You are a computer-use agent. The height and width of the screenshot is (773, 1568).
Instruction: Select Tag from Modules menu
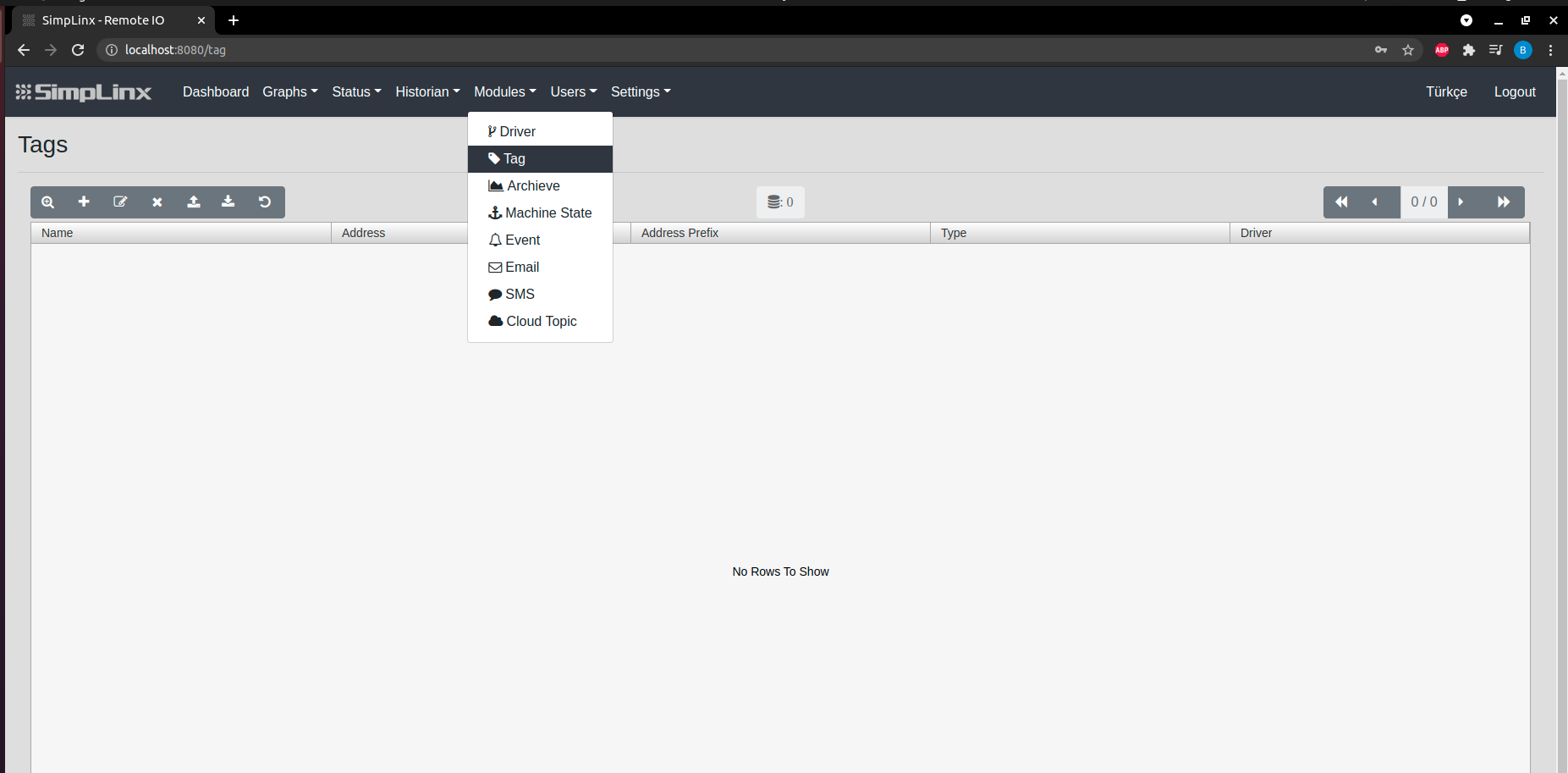click(x=540, y=158)
